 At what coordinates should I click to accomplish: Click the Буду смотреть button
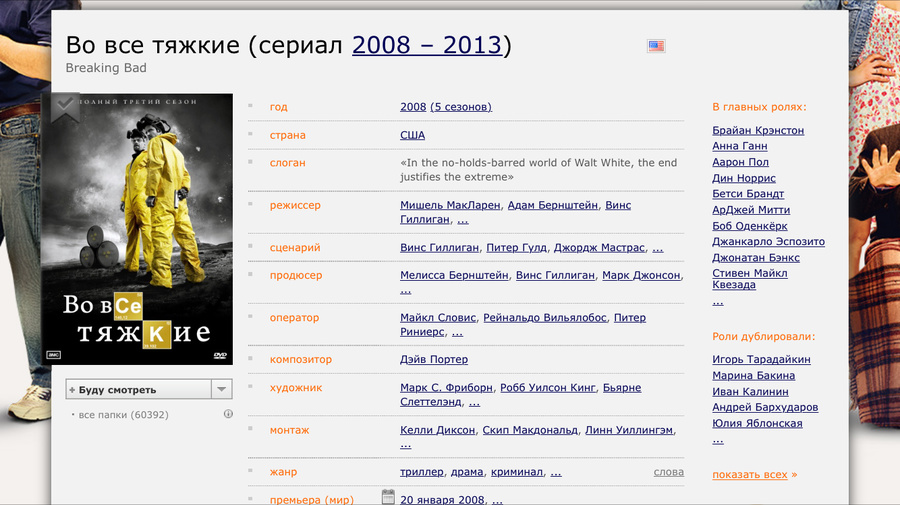pos(138,389)
